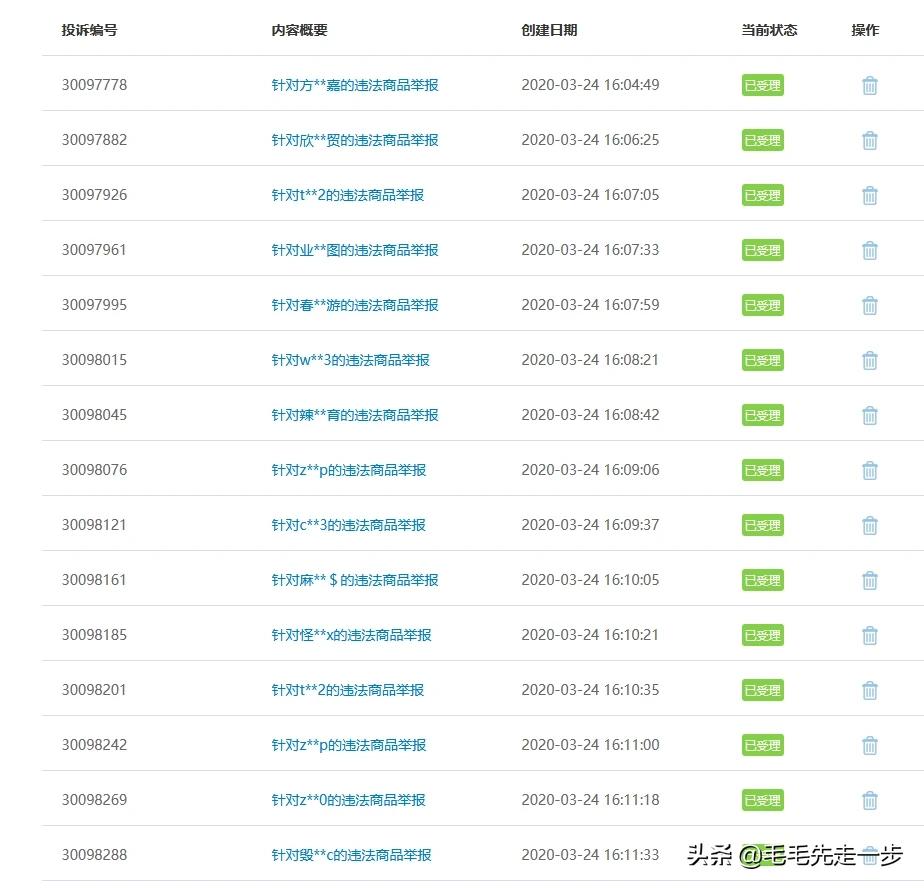Screen dimensions: 924x888
Task: Delete complaint 30098015 using trash icon
Action: pos(869,360)
